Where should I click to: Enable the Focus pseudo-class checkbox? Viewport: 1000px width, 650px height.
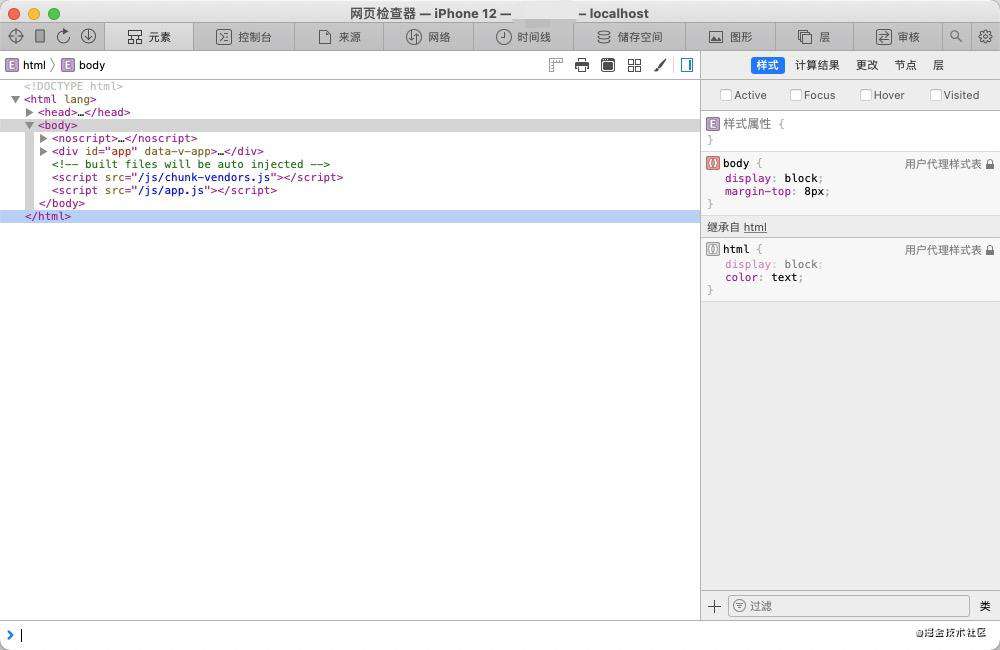coord(796,95)
